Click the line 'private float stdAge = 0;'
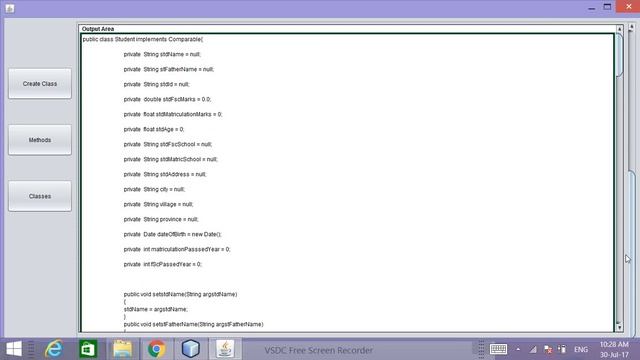 coord(154,129)
